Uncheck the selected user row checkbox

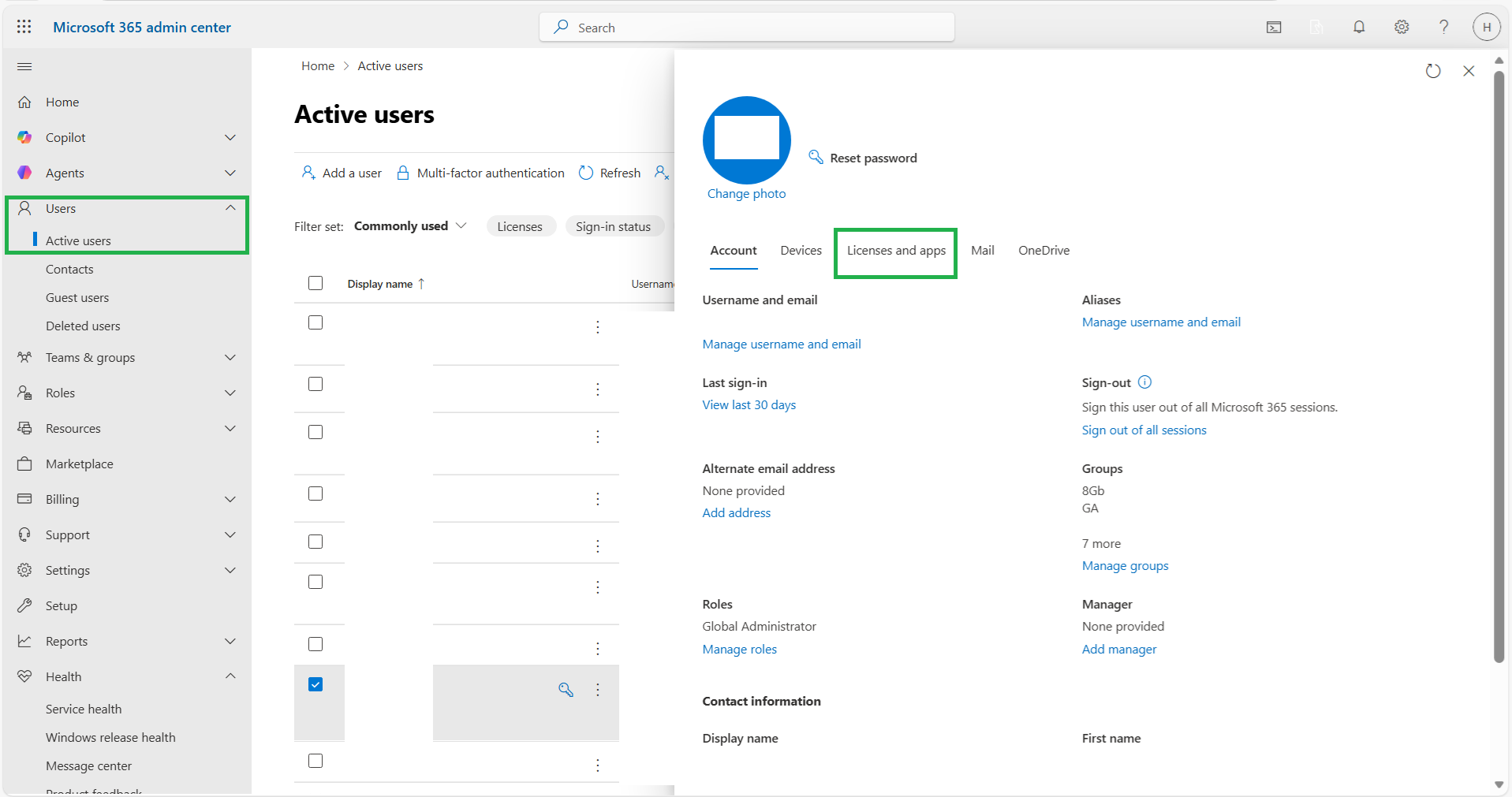[315, 684]
